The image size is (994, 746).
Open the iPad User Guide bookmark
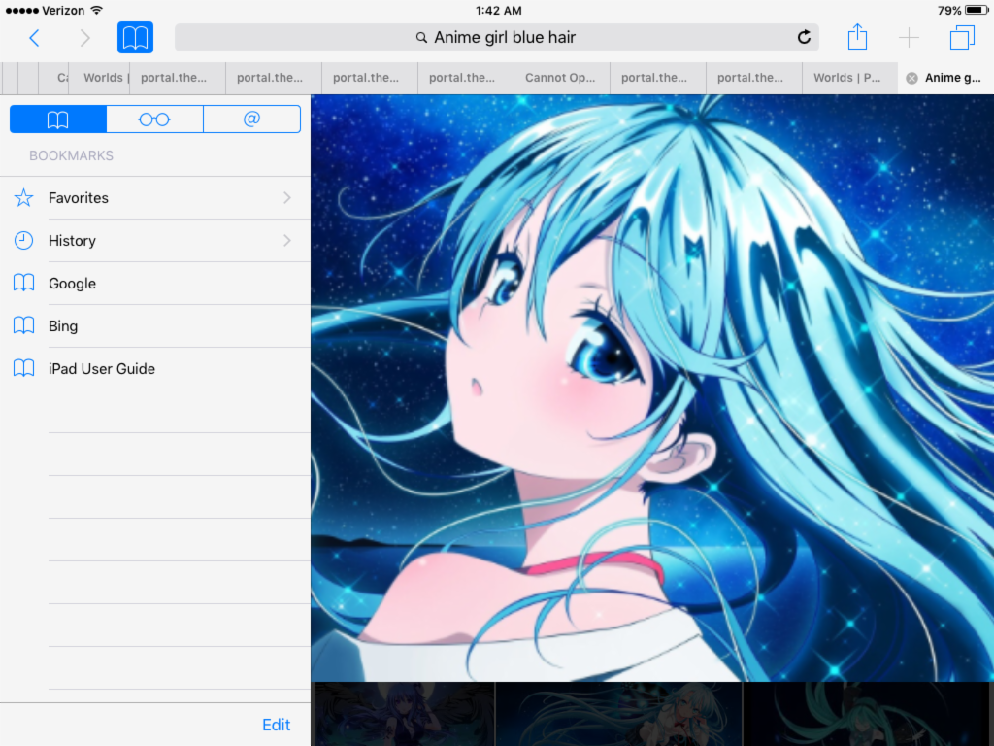[x=155, y=368]
